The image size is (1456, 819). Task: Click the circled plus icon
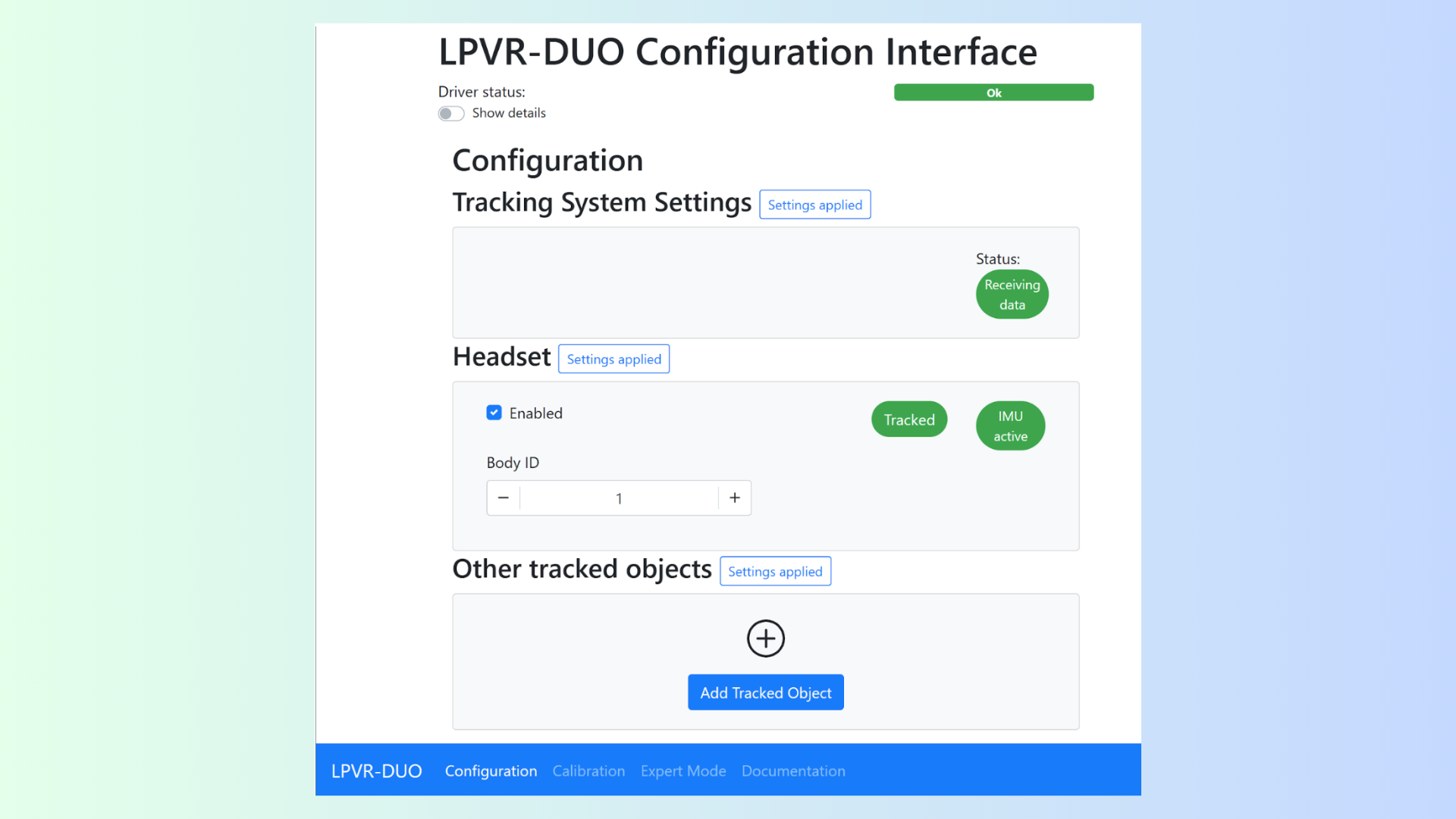[765, 639]
